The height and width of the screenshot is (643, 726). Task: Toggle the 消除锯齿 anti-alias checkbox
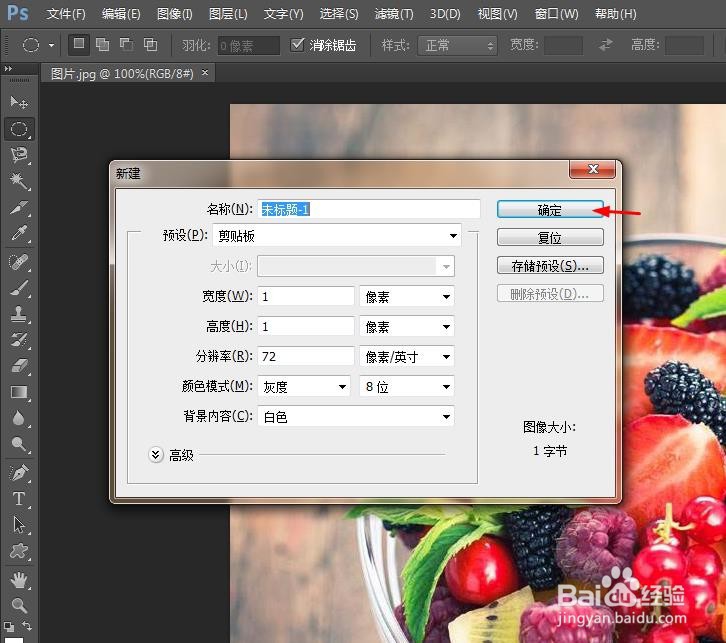[297, 45]
